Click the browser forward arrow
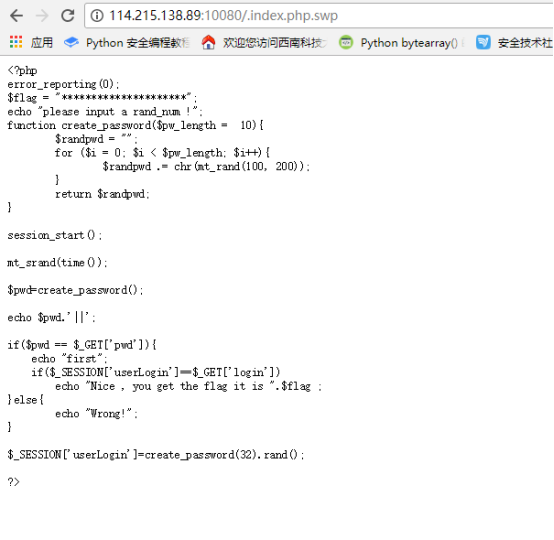 42,16
